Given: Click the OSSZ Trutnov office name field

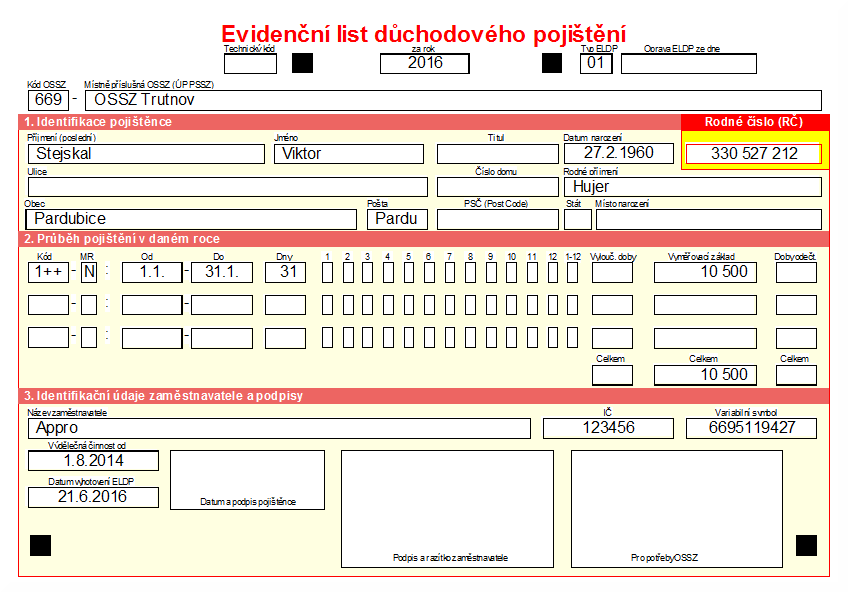Looking at the screenshot, I should click(453, 100).
